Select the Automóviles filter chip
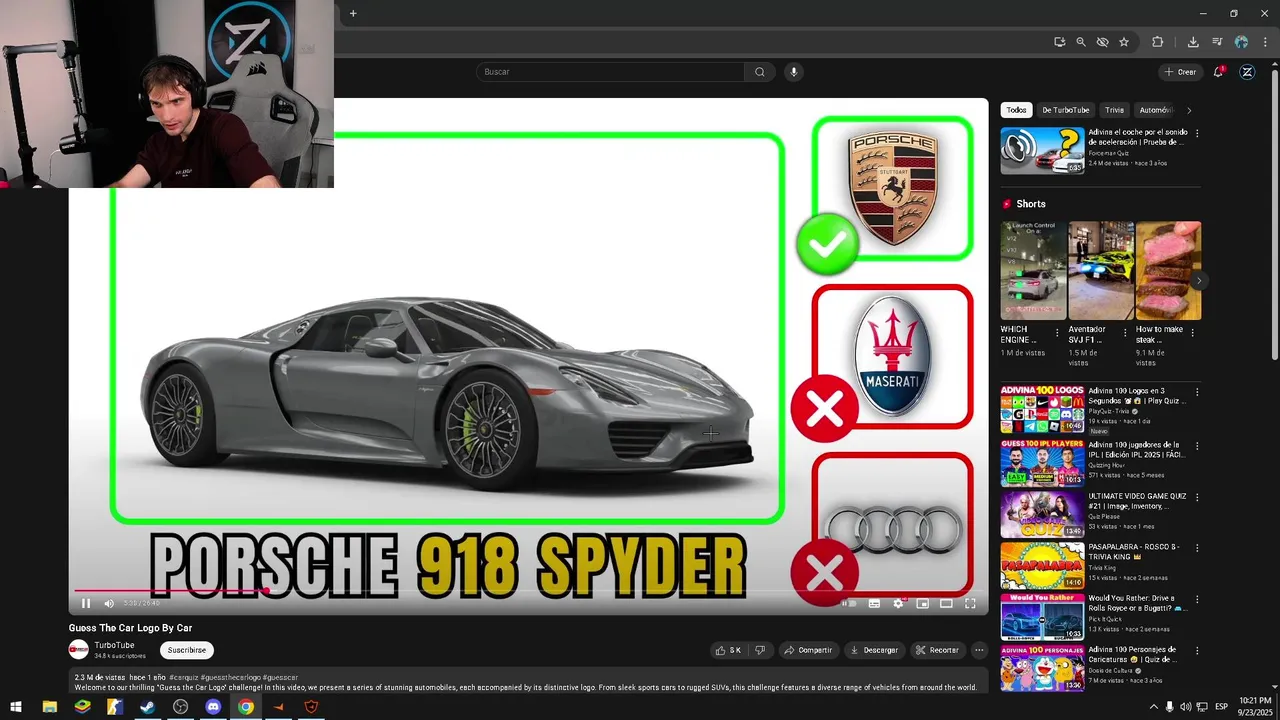Viewport: 1280px width, 720px height. [x=1154, y=110]
